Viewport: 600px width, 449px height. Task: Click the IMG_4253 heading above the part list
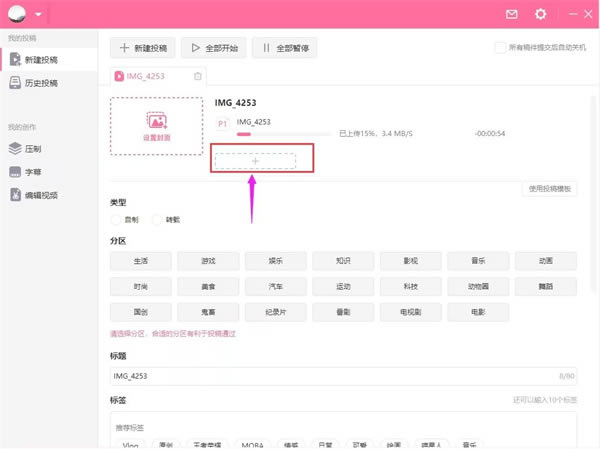click(235, 103)
